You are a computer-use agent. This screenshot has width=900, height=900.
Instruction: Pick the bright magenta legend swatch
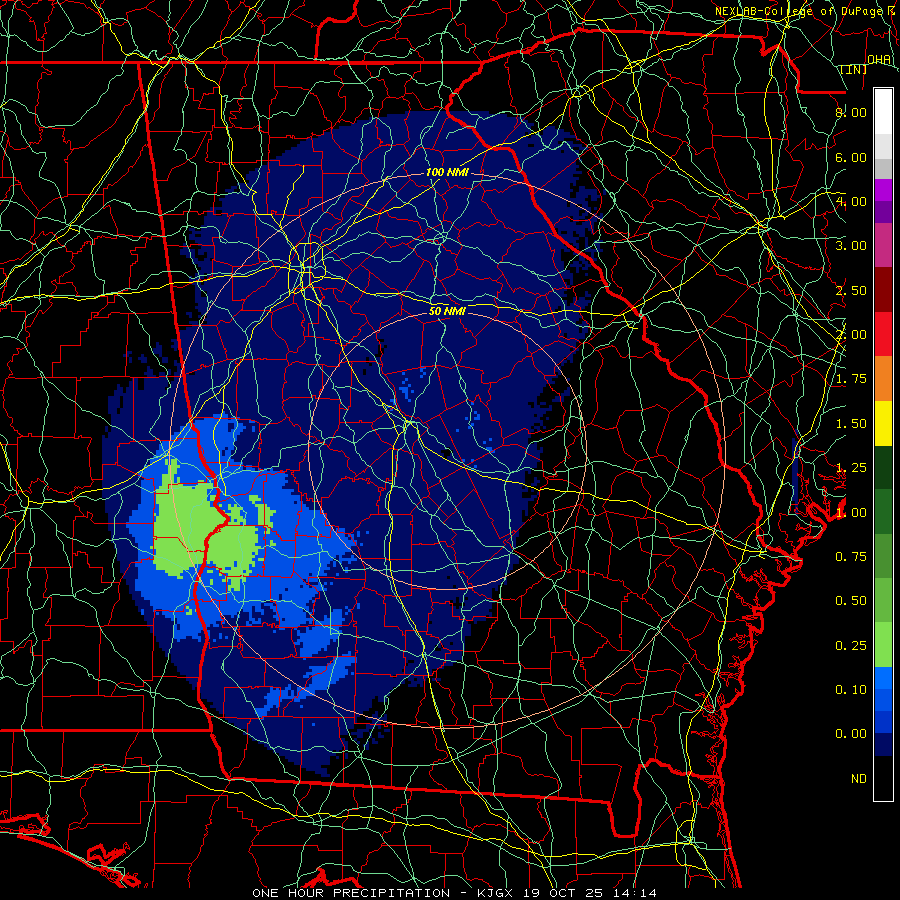click(883, 190)
